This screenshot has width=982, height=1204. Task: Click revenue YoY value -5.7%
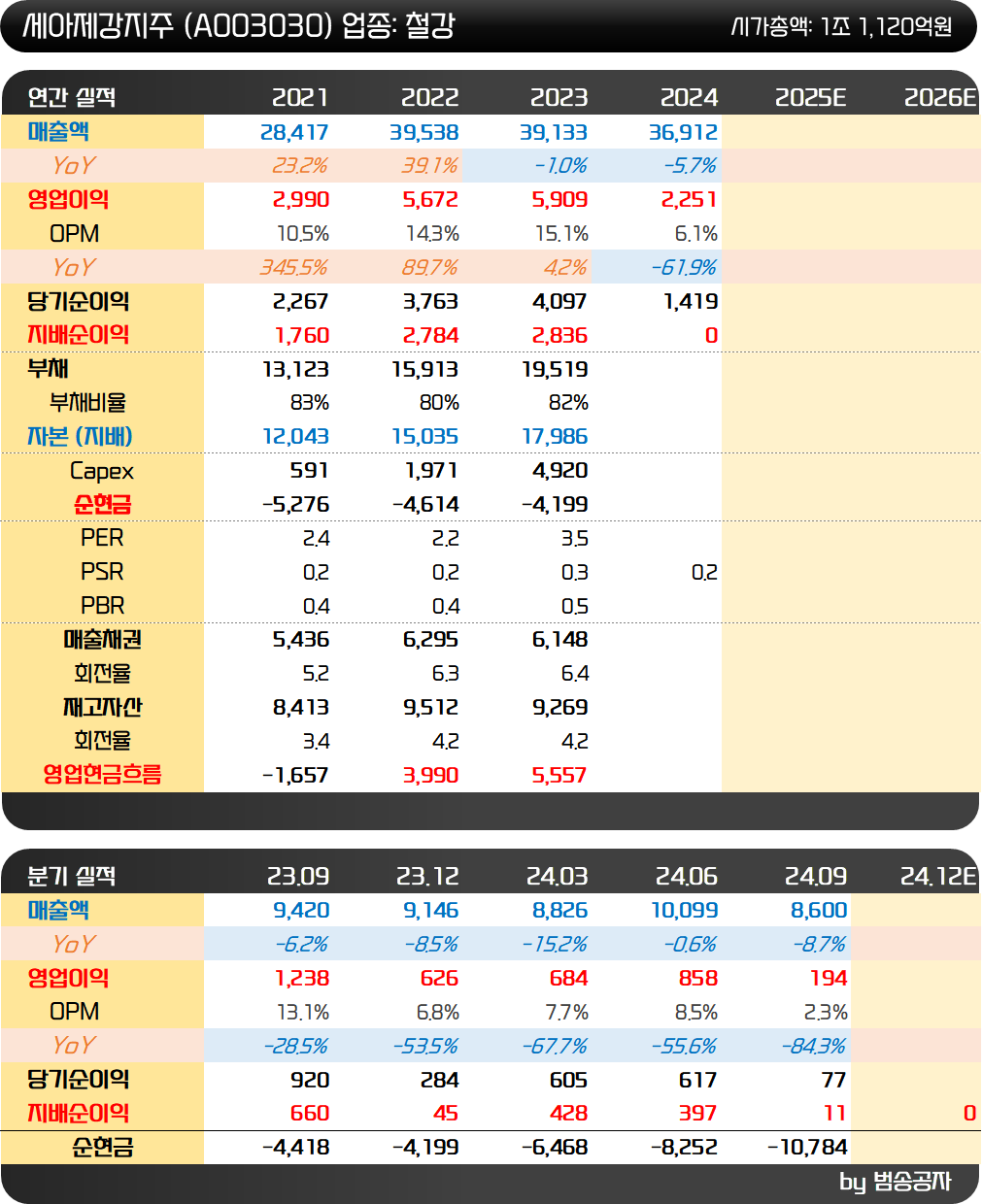click(x=690, y=166)
